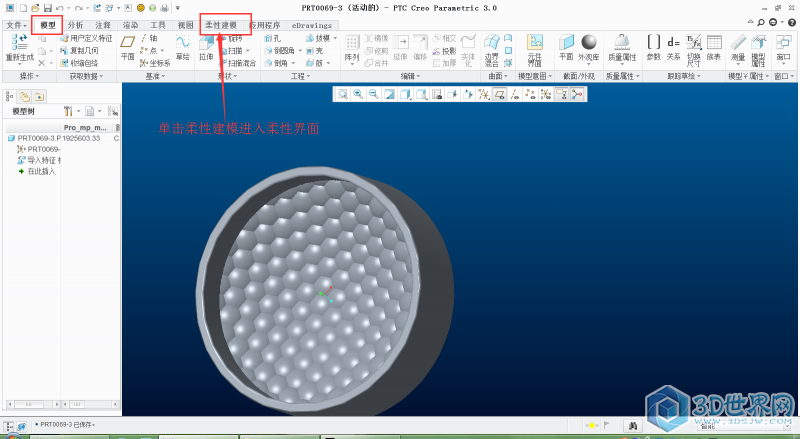This screenshot has height=439, width=800.
Task: Open the eDrawings ribbon tab
Action: click(312, 25)
